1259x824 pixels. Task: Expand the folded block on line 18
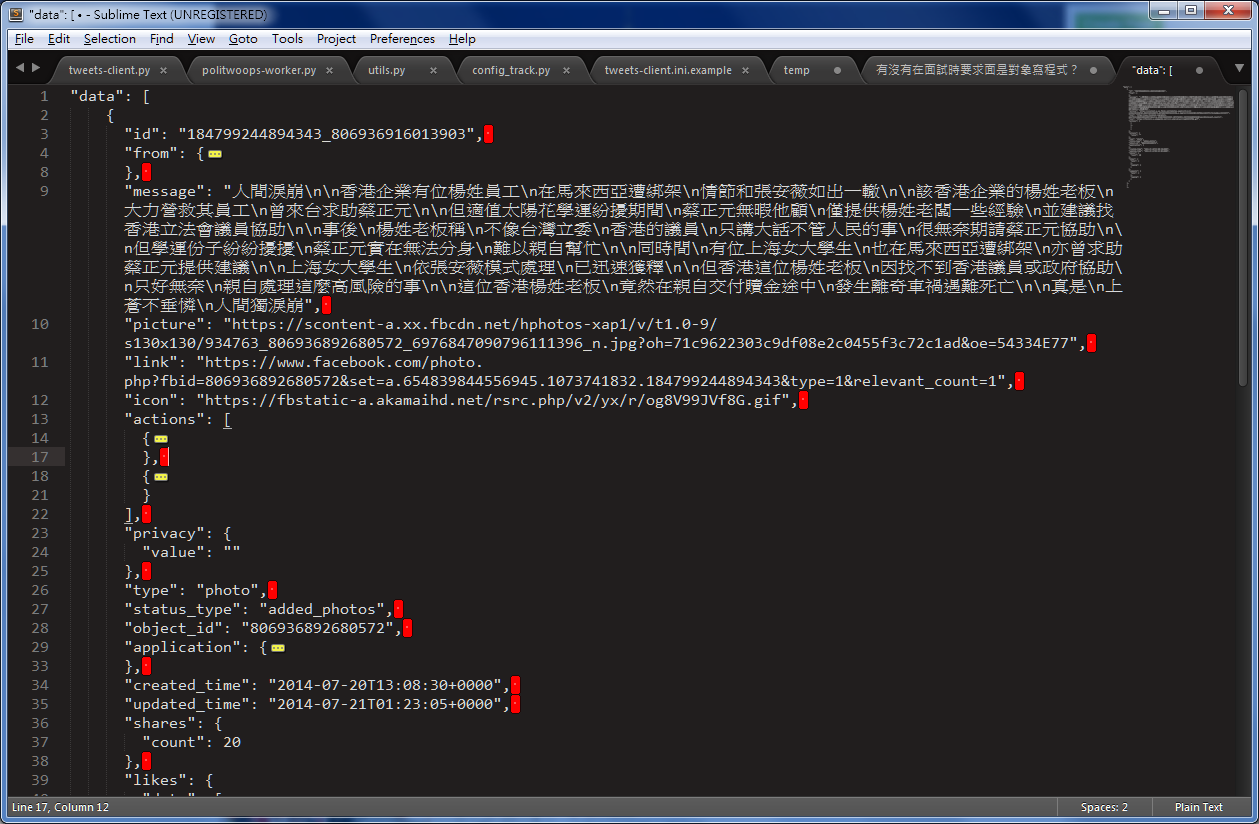coord(160,477)
